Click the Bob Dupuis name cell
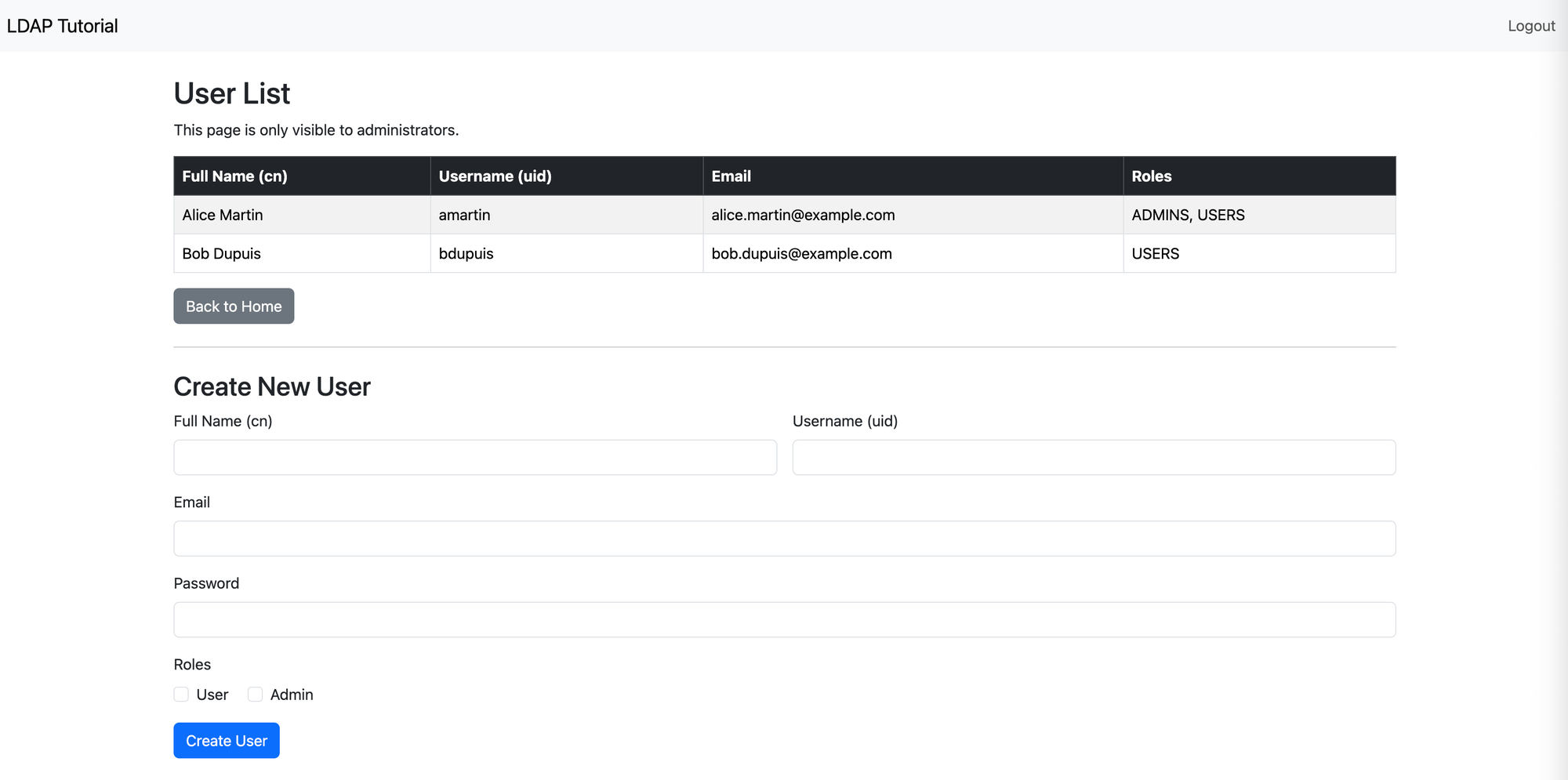 coord(221,254)
